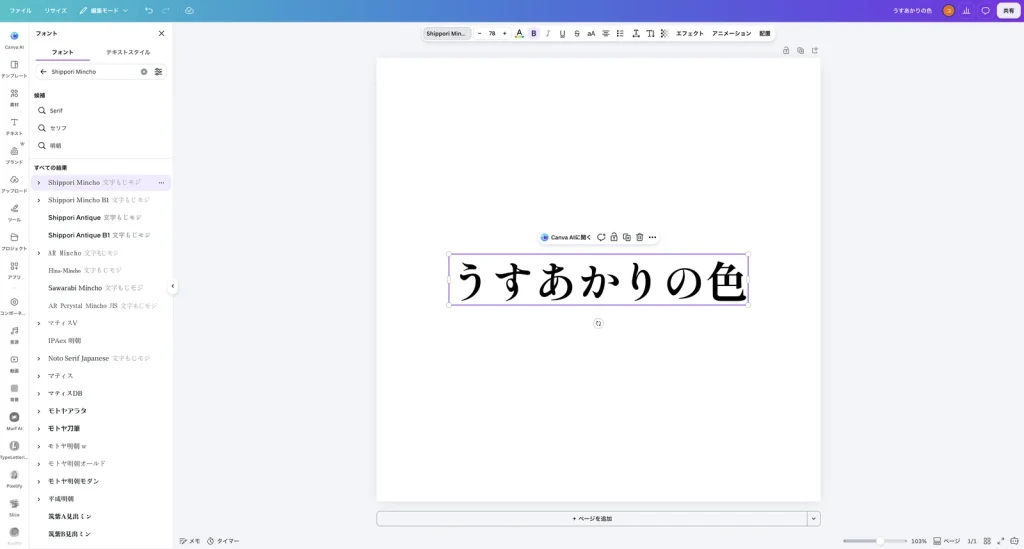Toggle strikethrough formatting in text toolbar
The height and width of the screenshot is (549, 1024).
[x=577, y=33]
